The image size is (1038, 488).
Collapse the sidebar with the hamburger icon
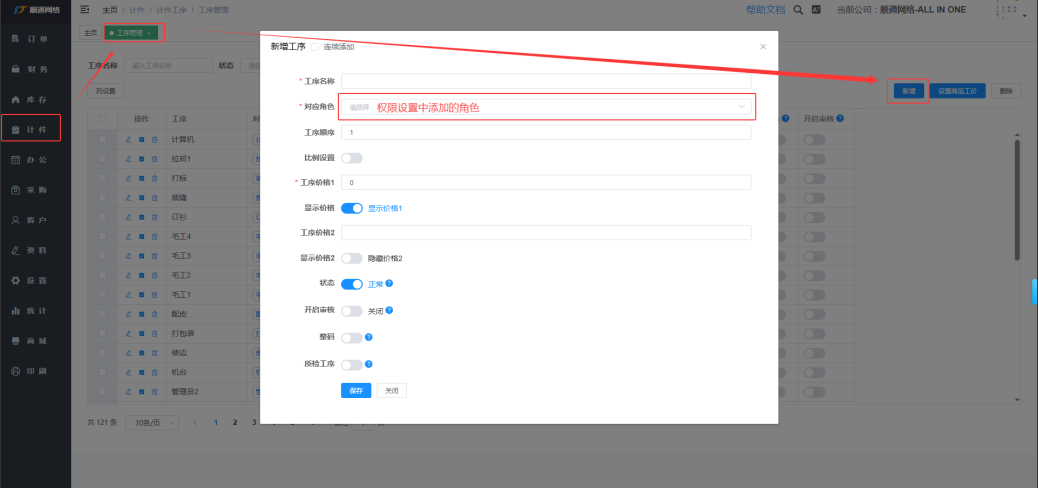pos(85,9)
